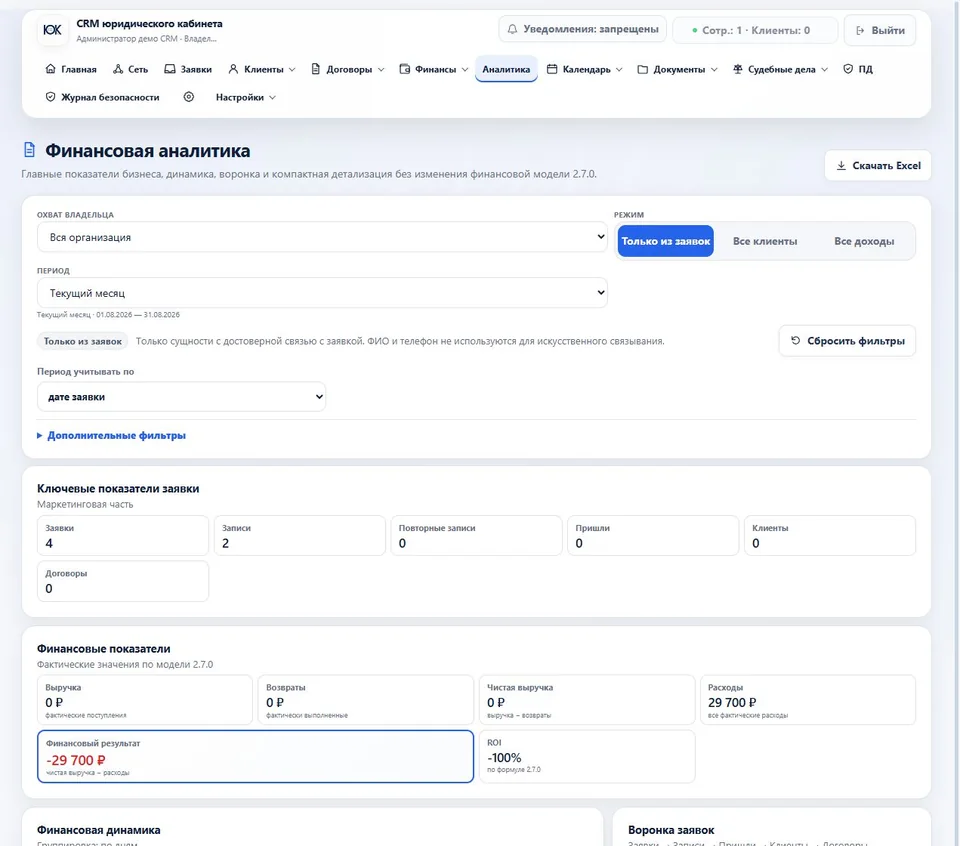This screenshot has width=960, height=846.
Task: Click the bell icon in Уведомления
Action: click(x=512, y=29)
